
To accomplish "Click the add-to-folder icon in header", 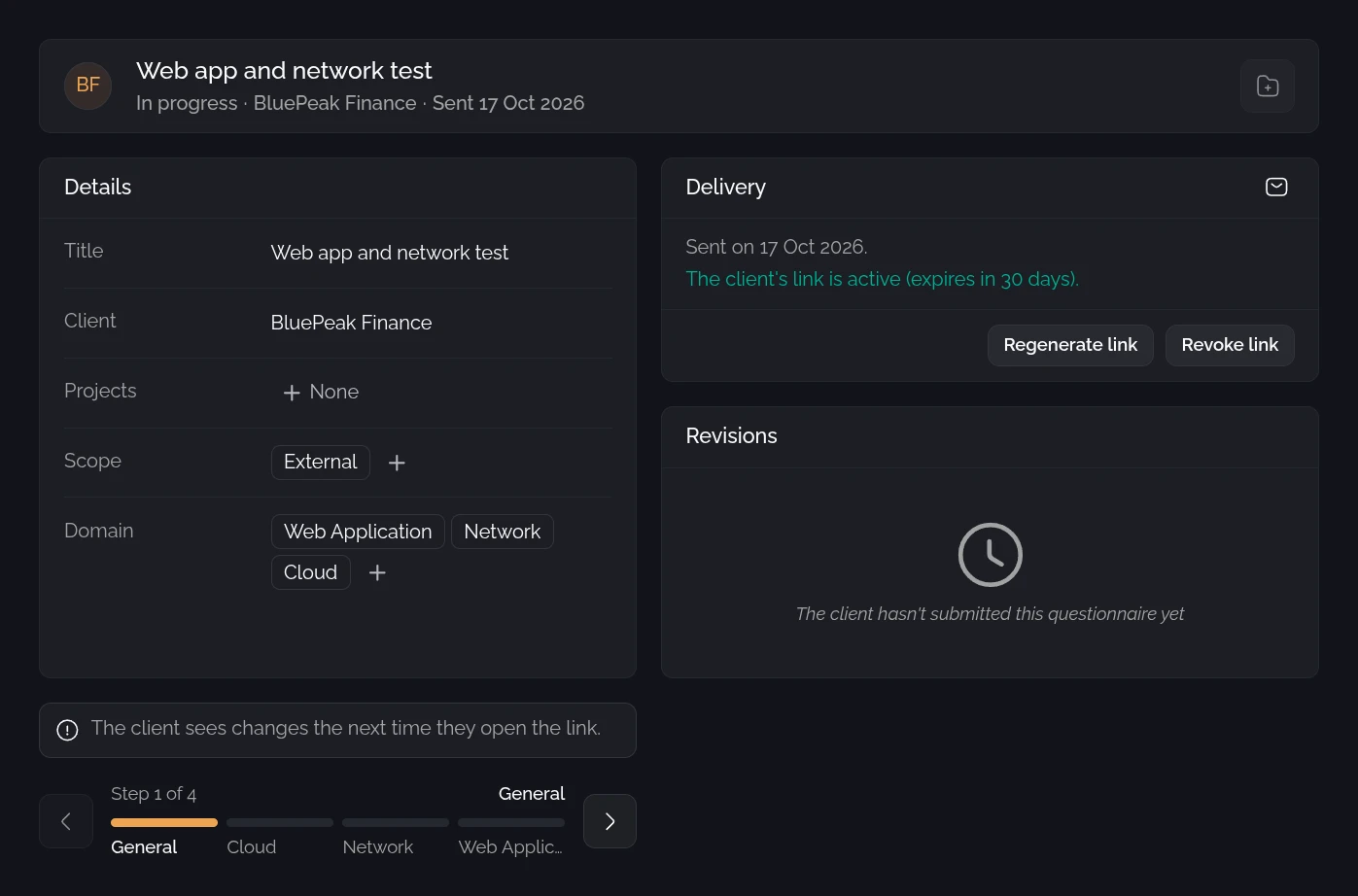I will [x=1268, y=86].
